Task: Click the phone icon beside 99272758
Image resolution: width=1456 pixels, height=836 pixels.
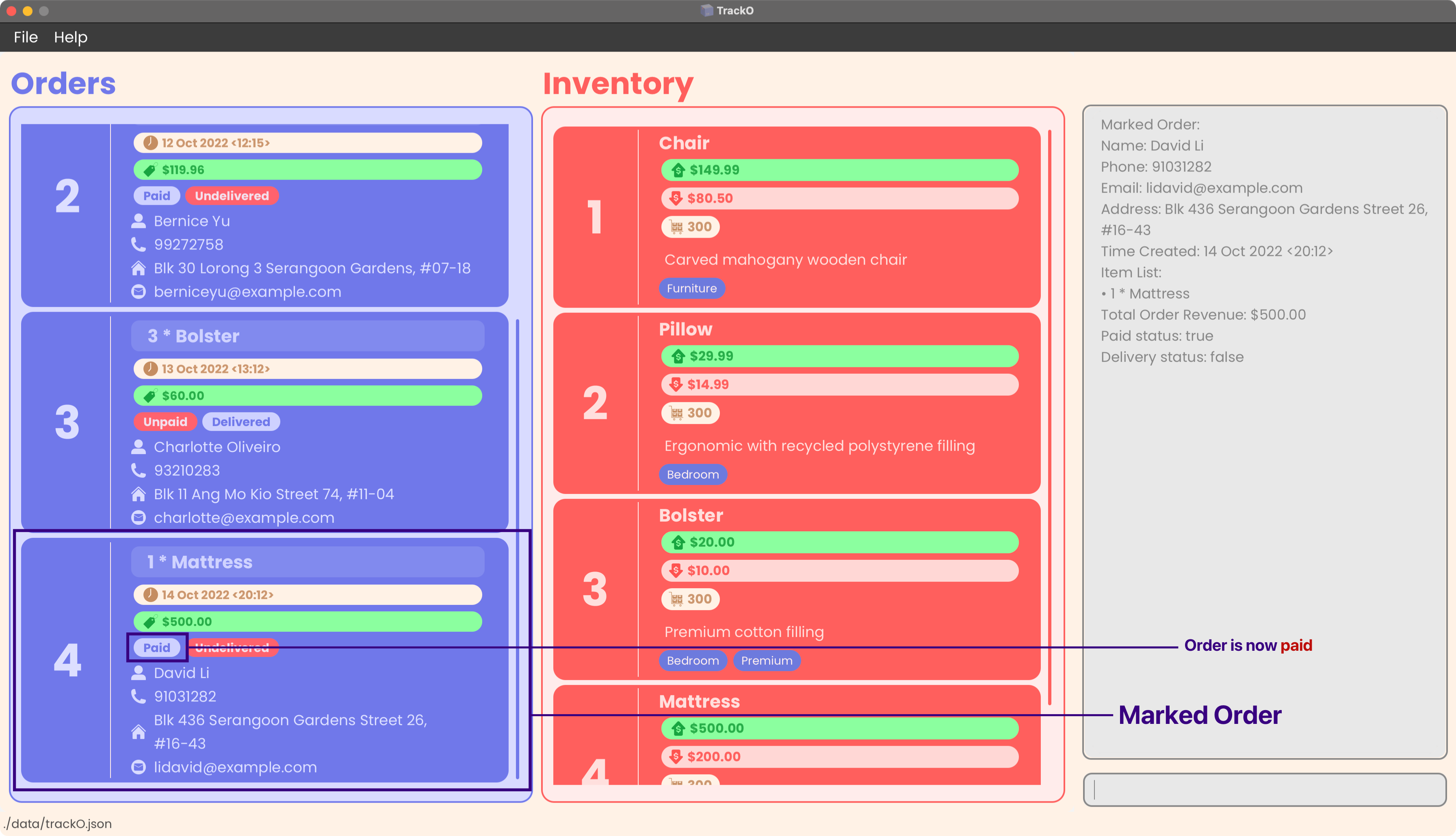Action: 139,245
